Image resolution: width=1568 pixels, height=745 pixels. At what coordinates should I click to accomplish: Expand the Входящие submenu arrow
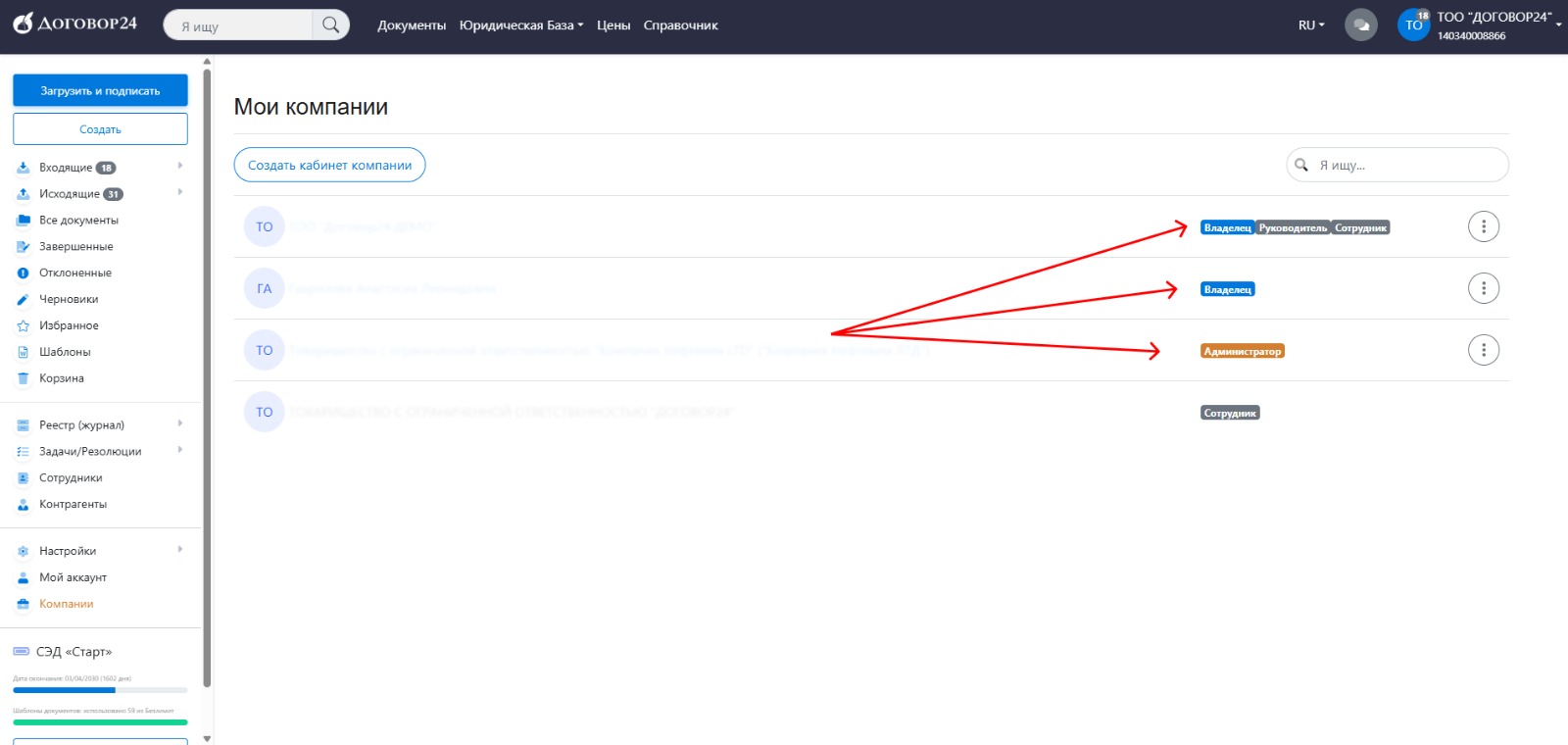click(180, 166)
